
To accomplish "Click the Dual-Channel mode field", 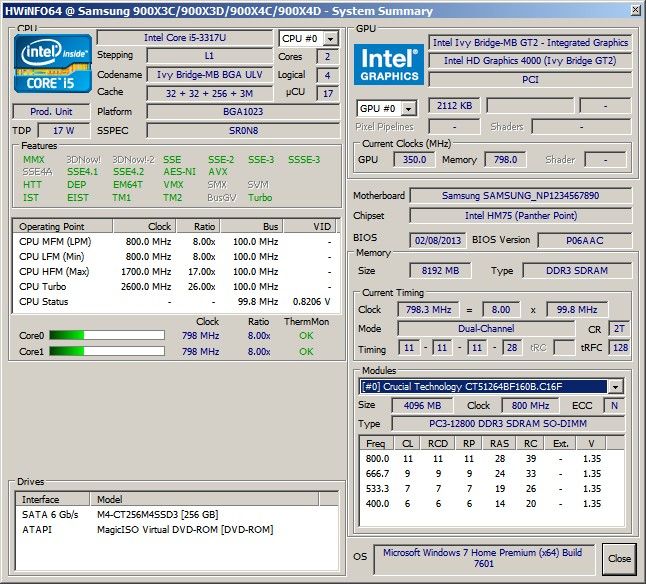I will pyautogui.click(x=486, y=329).
